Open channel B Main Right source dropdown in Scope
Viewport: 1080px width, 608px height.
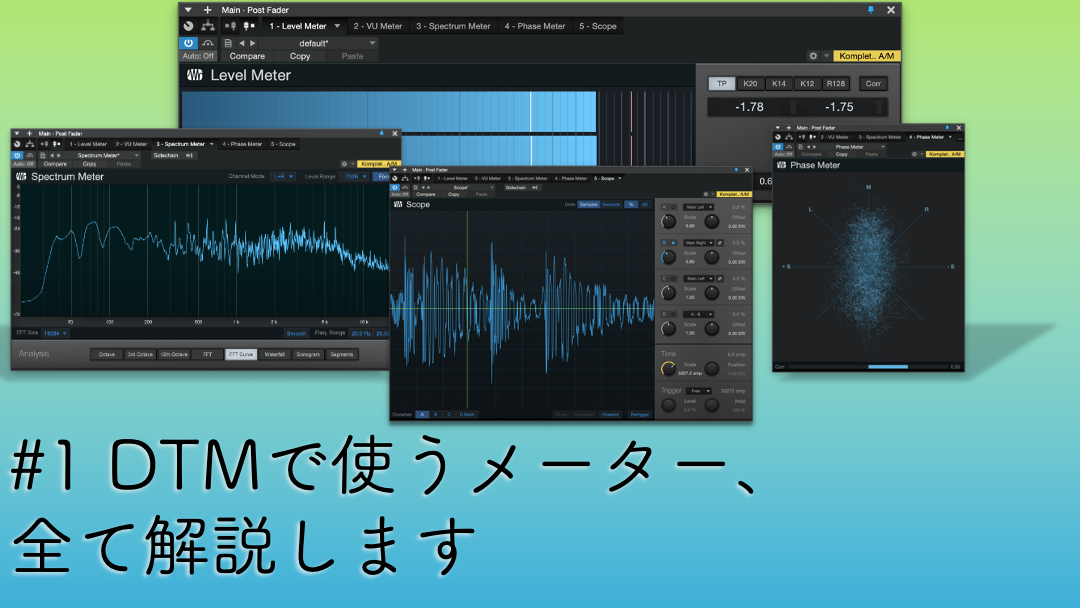point(698,242)
